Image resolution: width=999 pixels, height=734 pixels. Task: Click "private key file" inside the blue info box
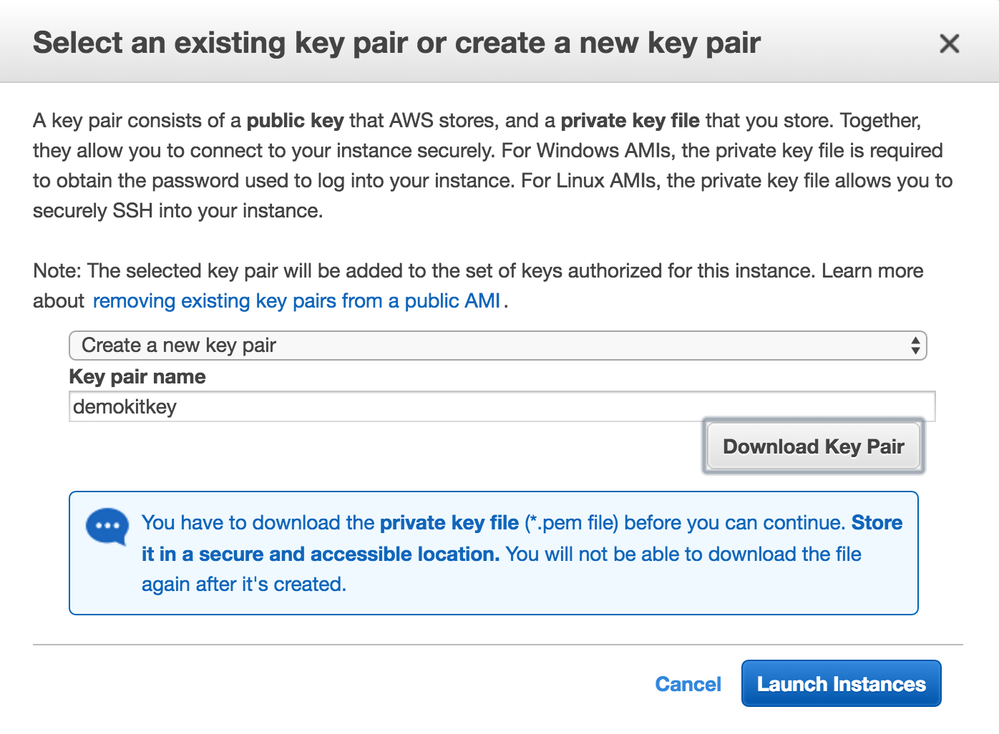coord(449,523)
